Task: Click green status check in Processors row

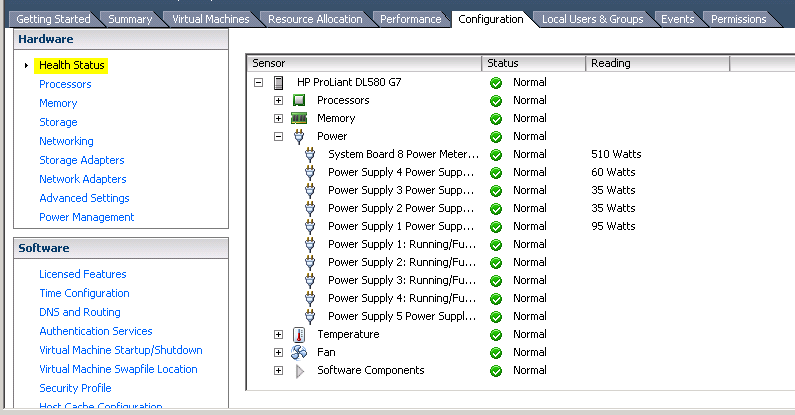Action: pos(496,101)
